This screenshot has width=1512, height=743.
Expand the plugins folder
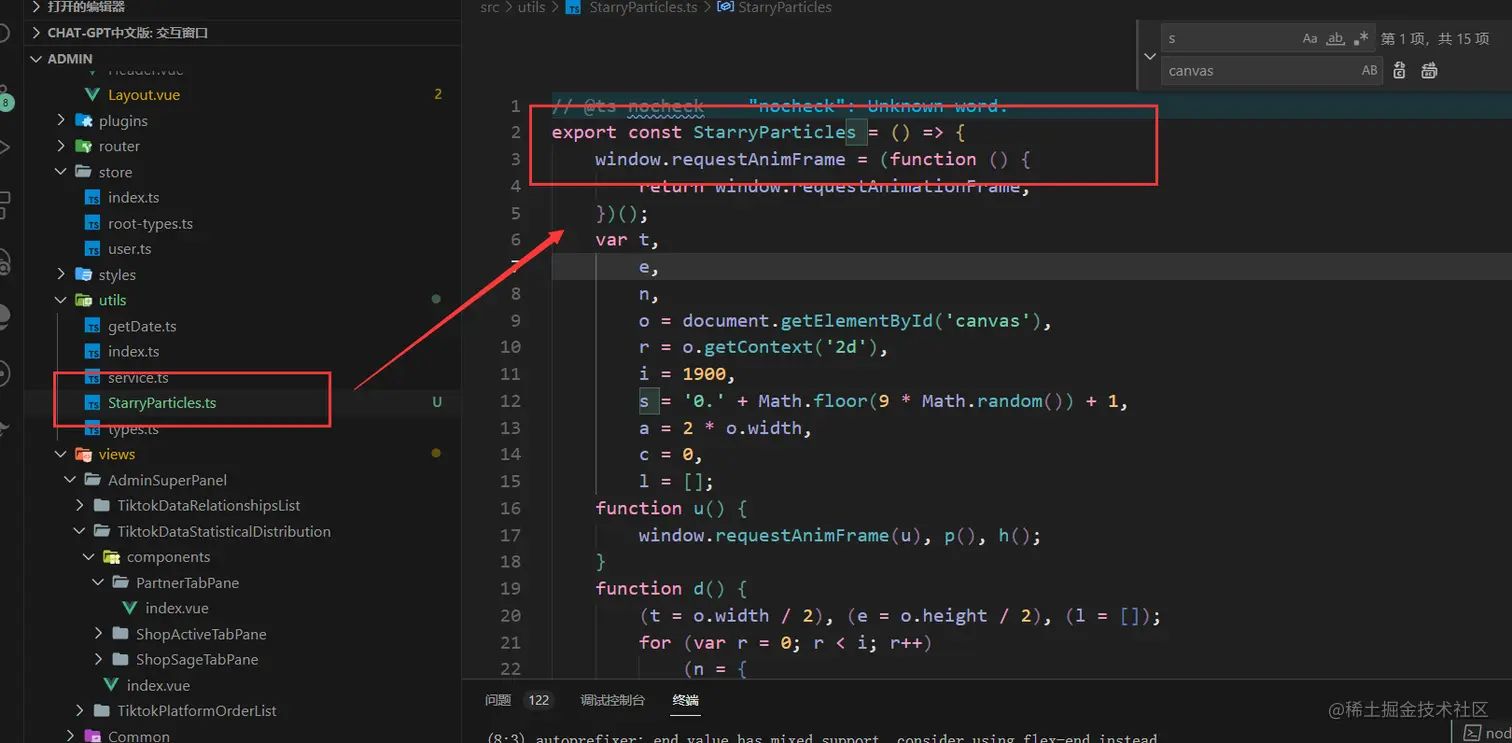tap(61, 121)
